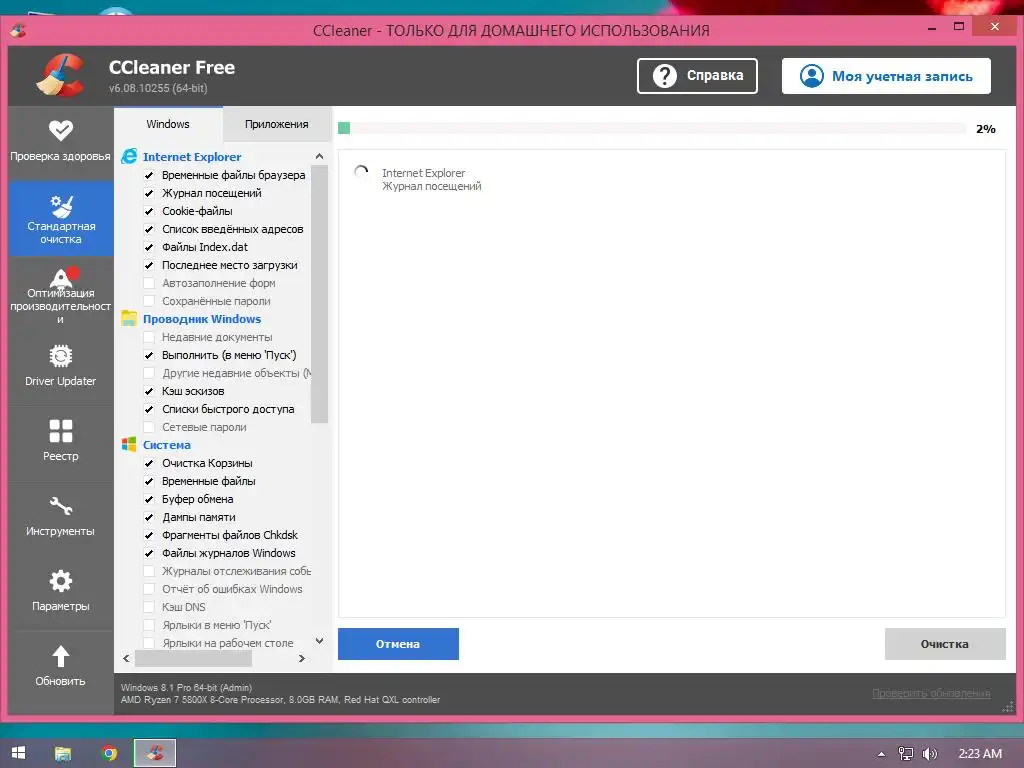Screen dimensions: 1024x768
Task: Click the question mark help icon
Action: (x=665, y=76)
